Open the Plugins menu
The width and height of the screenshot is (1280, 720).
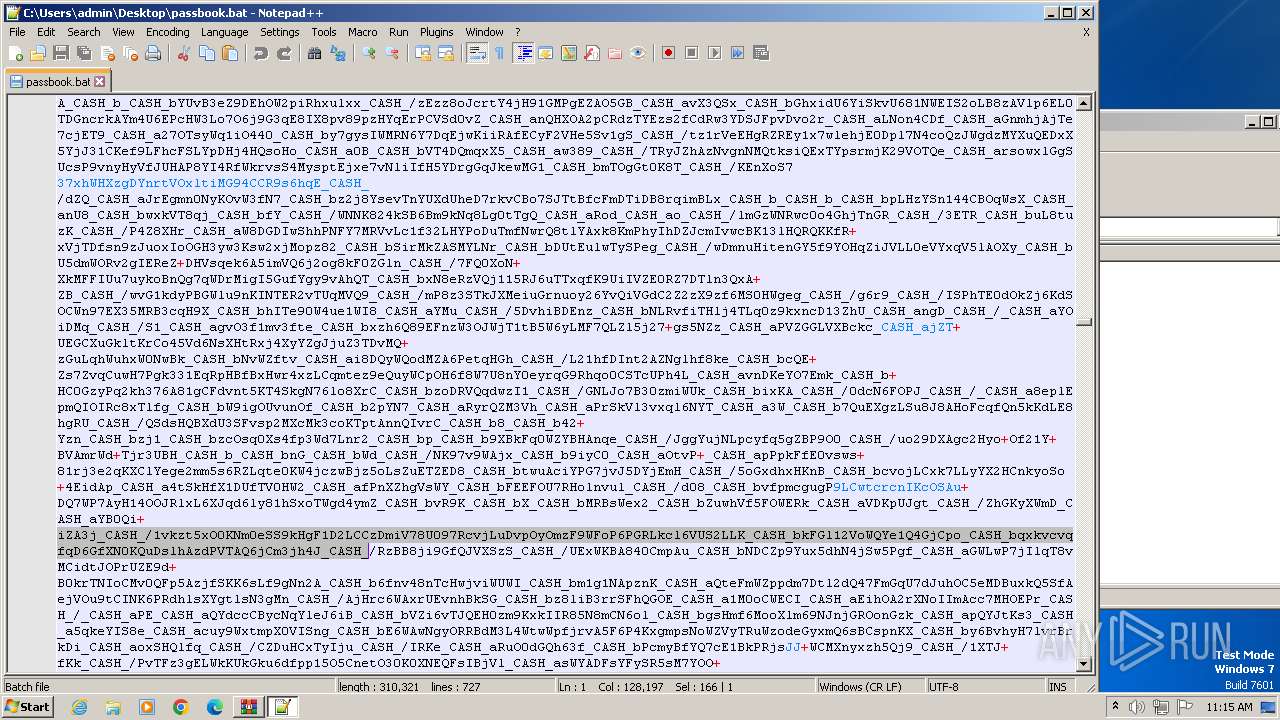pyautogui.click(x=436, y=32)
